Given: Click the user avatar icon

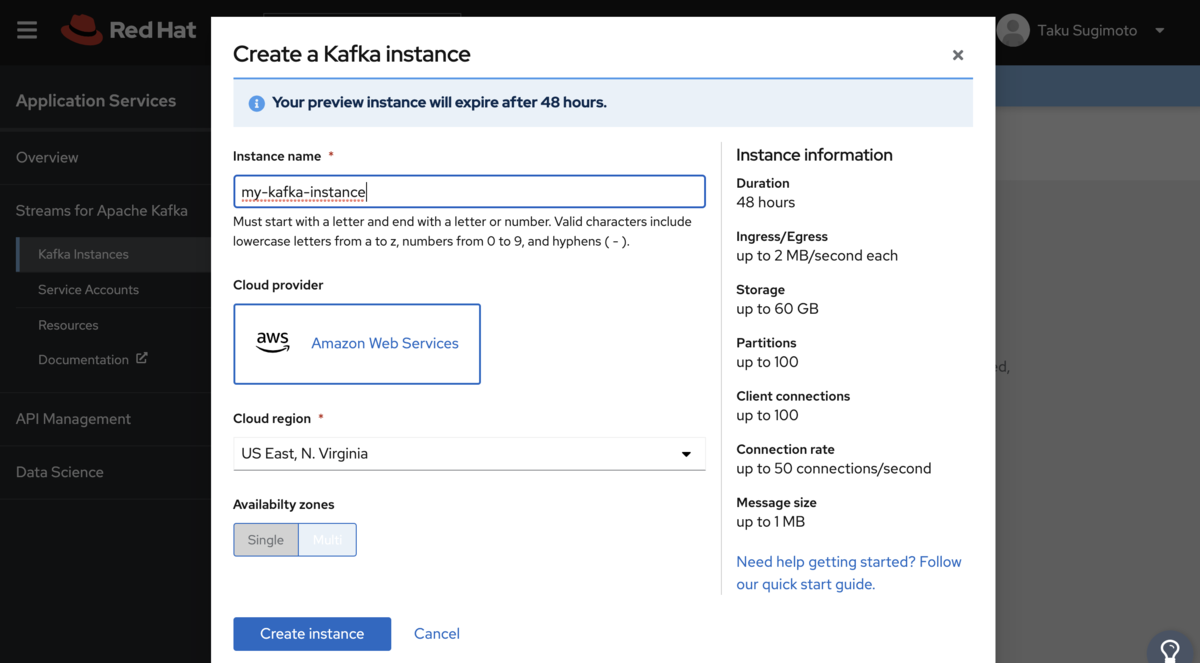Looking at the screenshot, I should tap(1013, 30).
